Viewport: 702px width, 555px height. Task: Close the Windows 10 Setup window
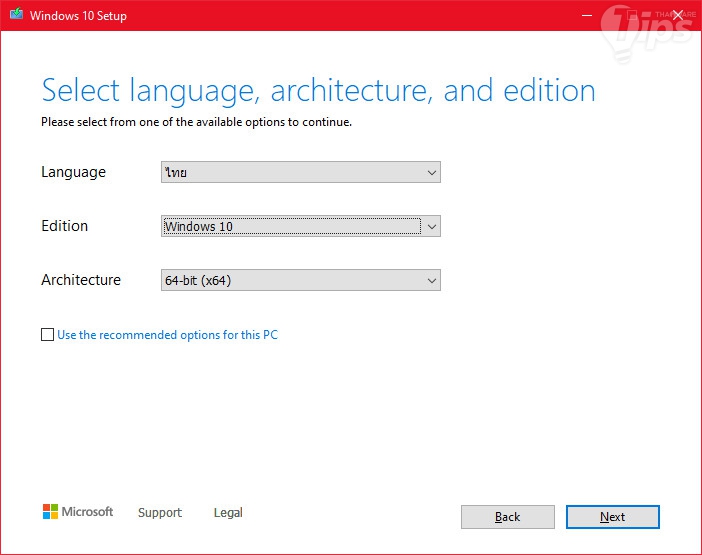678,15
